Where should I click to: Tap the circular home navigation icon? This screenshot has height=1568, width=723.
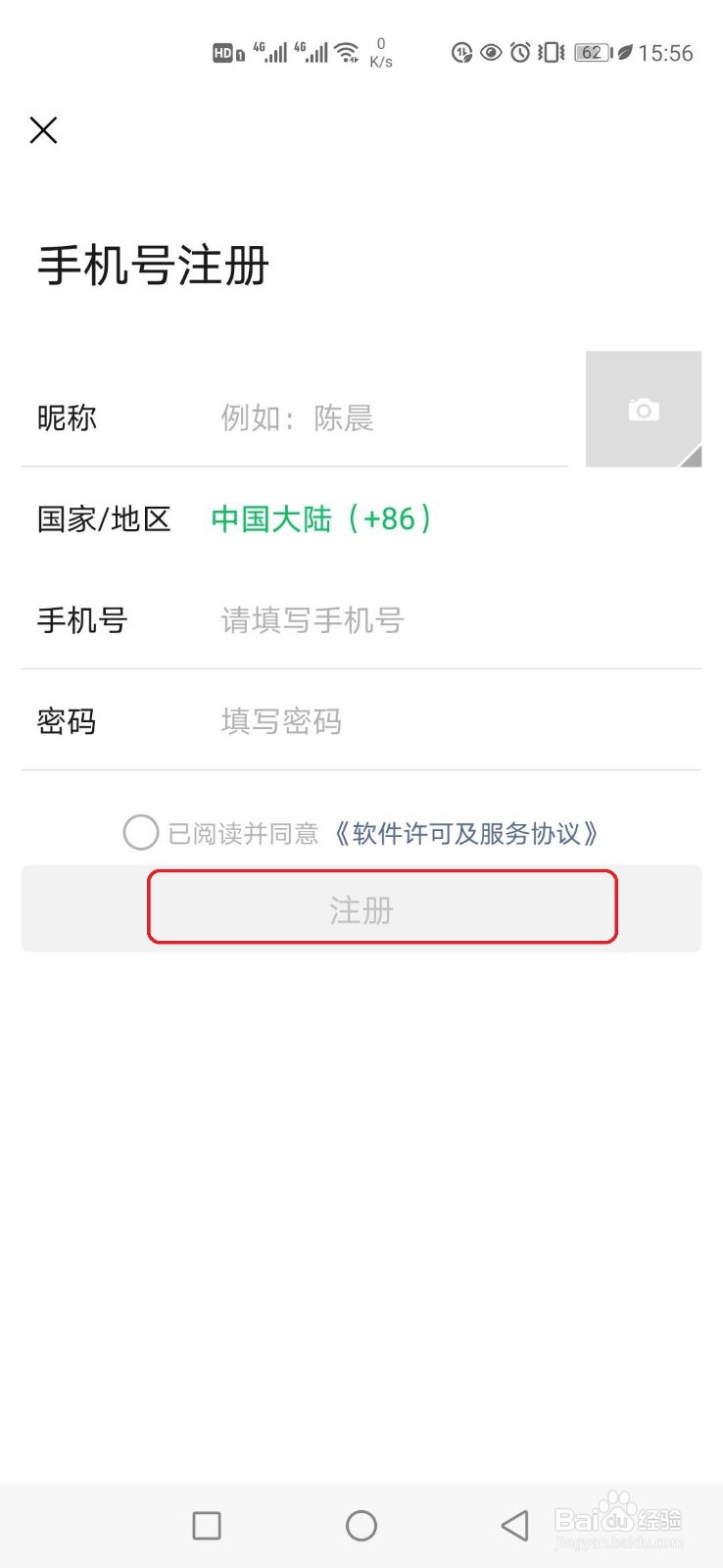[361, 1526]
